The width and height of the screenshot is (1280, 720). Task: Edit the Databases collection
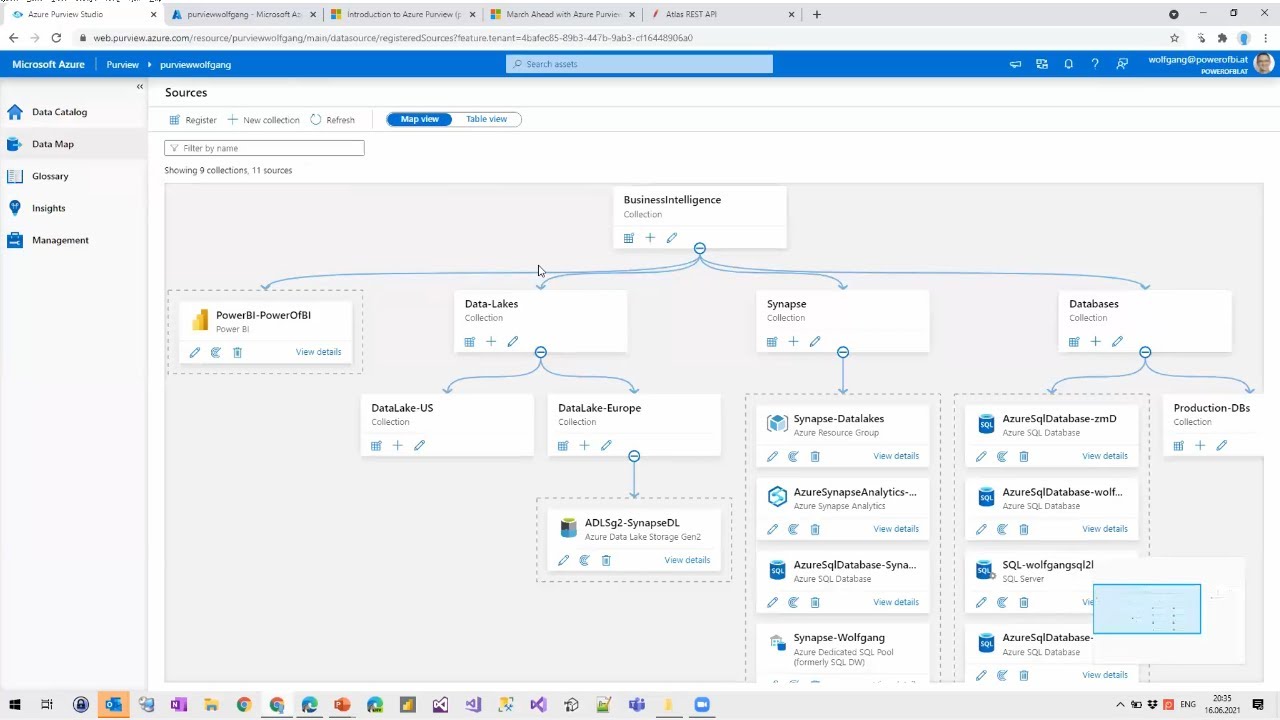[x=1117, y=342]
